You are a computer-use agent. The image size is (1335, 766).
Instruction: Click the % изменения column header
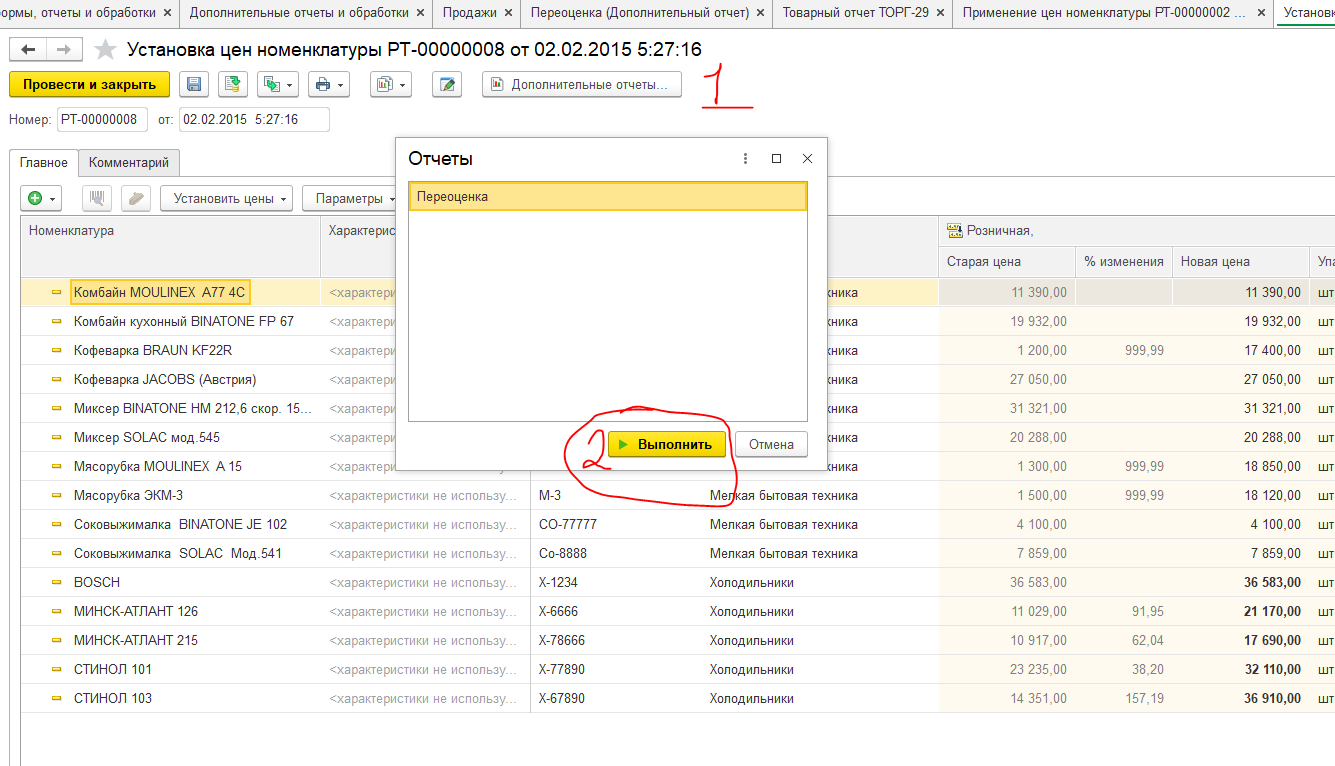click(x=1124, y=262)
